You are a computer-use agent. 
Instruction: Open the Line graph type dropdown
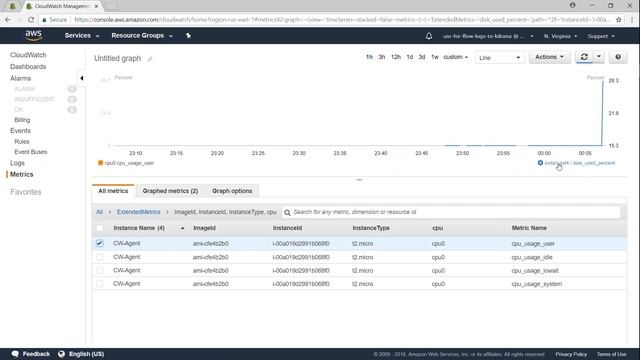pyautogui.click(x=499, y=58)
